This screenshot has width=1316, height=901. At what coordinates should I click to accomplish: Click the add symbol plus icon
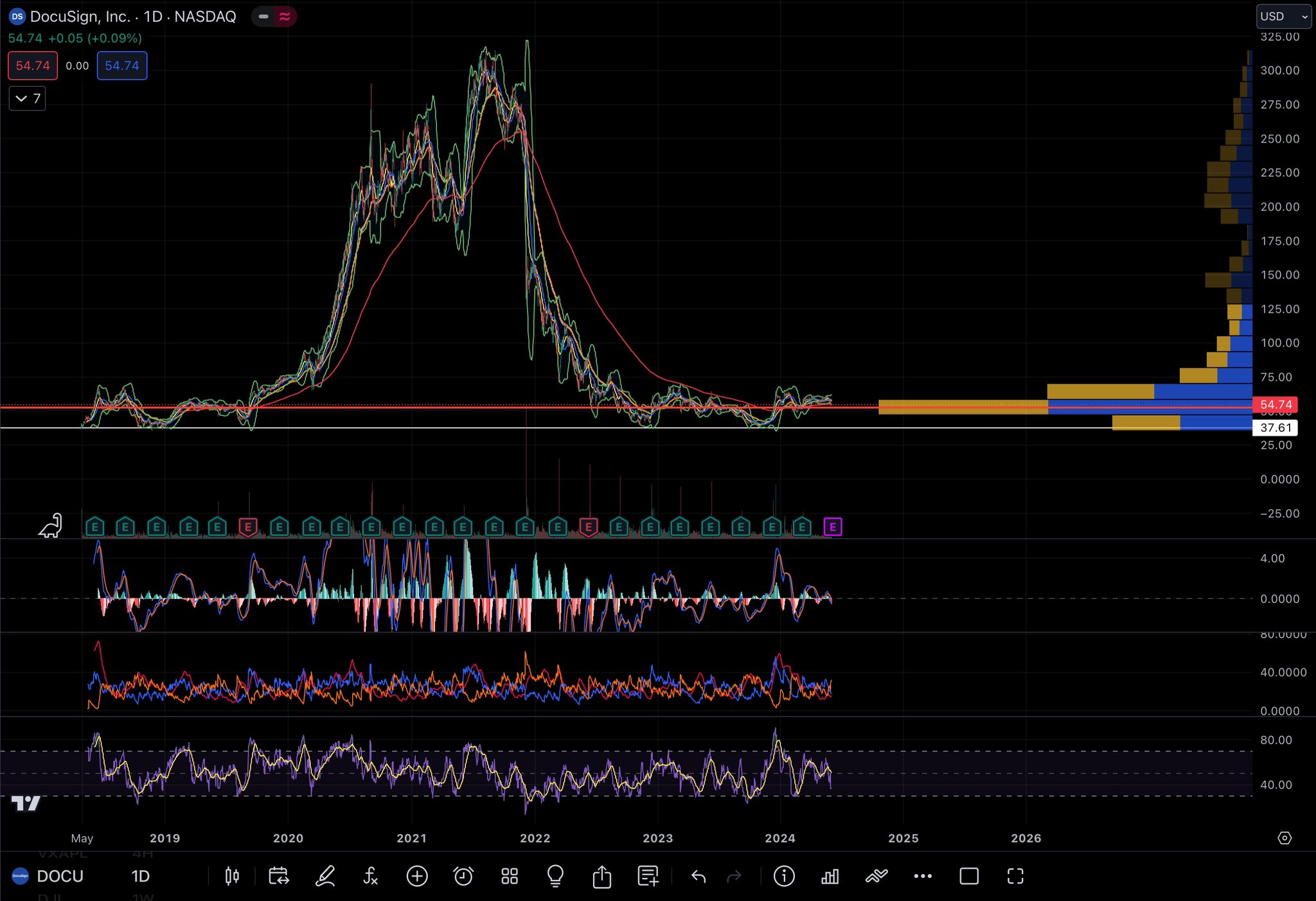tap(417, 876)
